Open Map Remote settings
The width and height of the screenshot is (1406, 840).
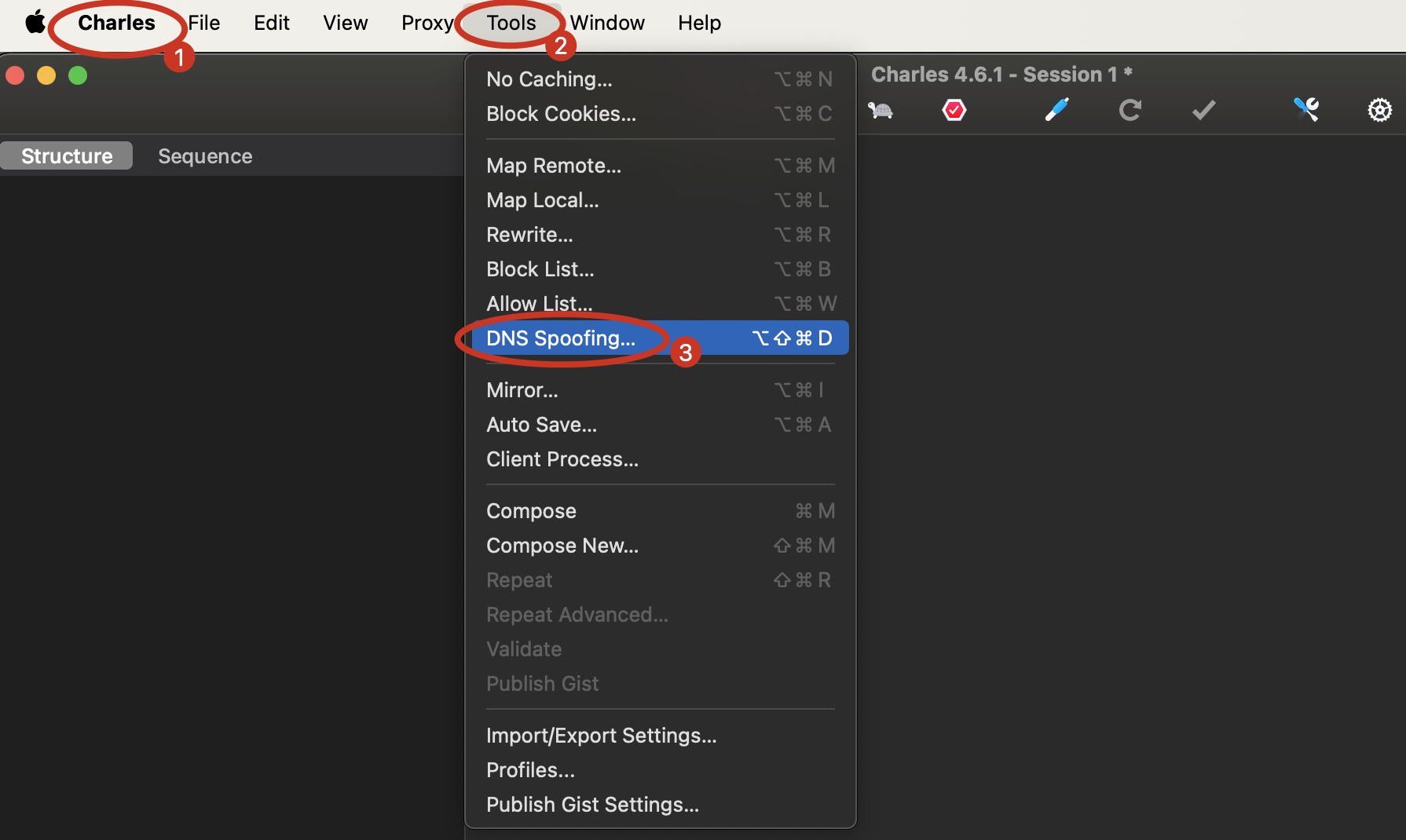pos(660,166)
